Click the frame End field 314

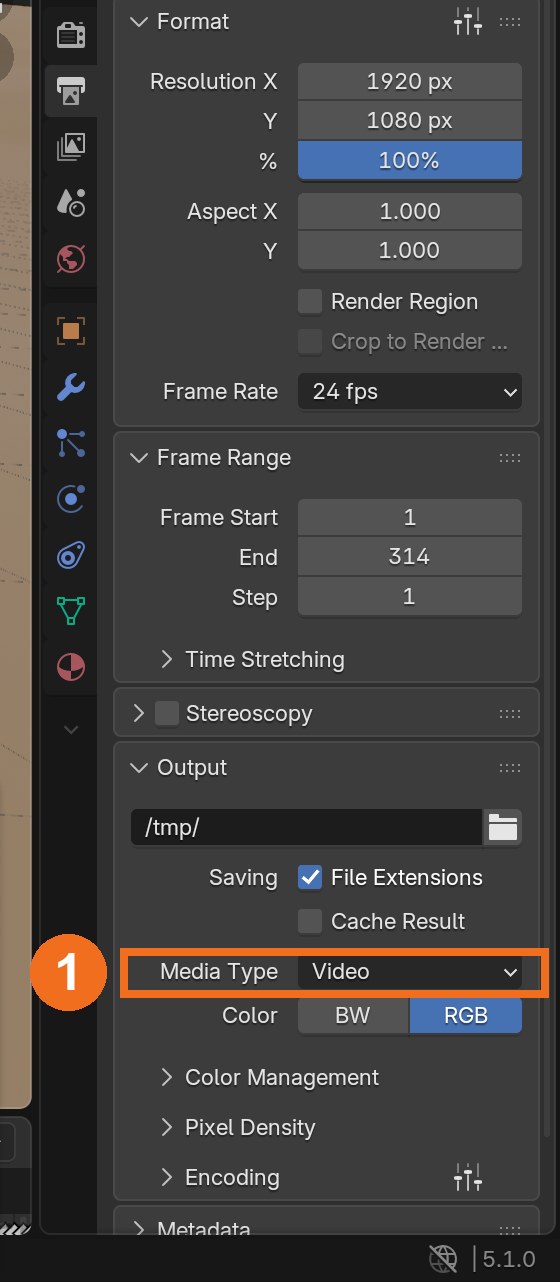[410, 557]
